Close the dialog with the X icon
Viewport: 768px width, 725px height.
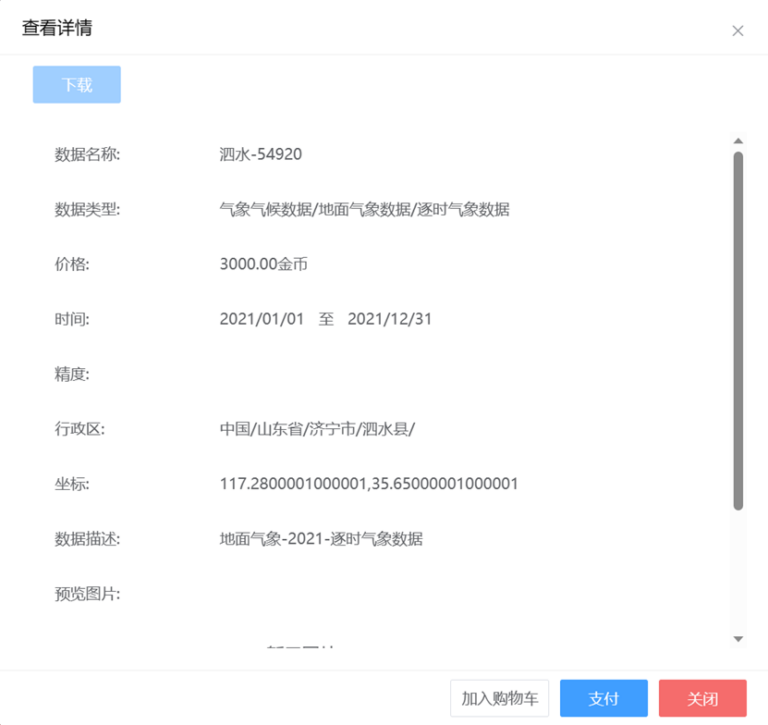738,31
